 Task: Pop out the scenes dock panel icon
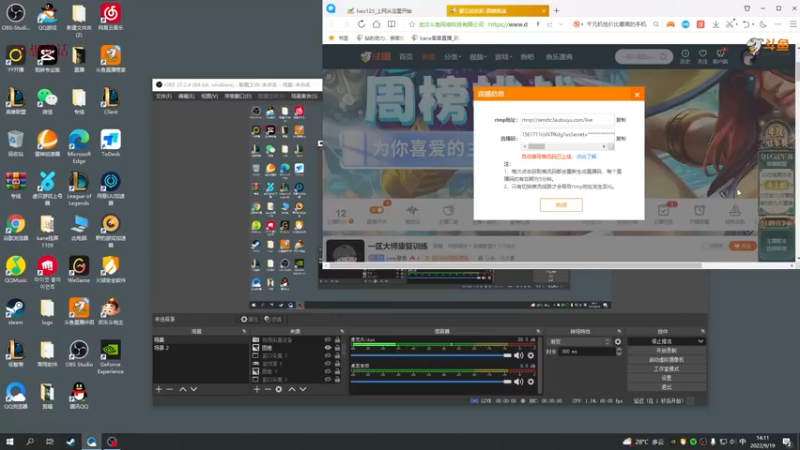(244, 331)
